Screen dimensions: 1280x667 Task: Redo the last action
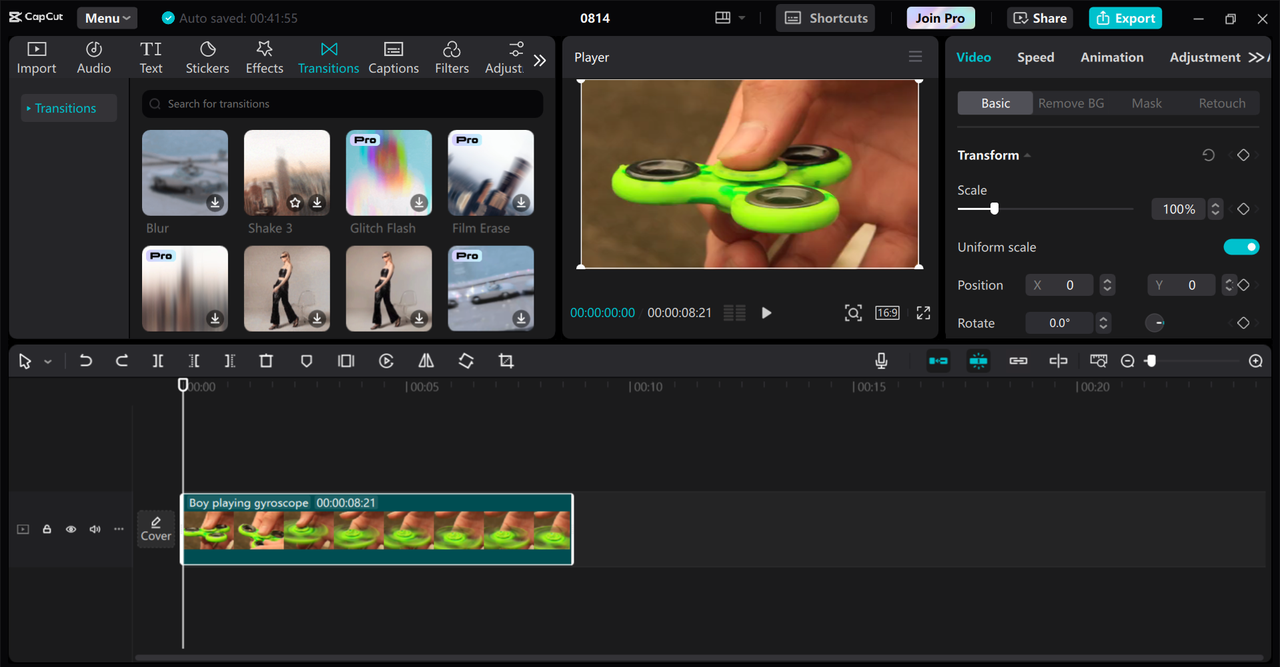pos(122,361)
